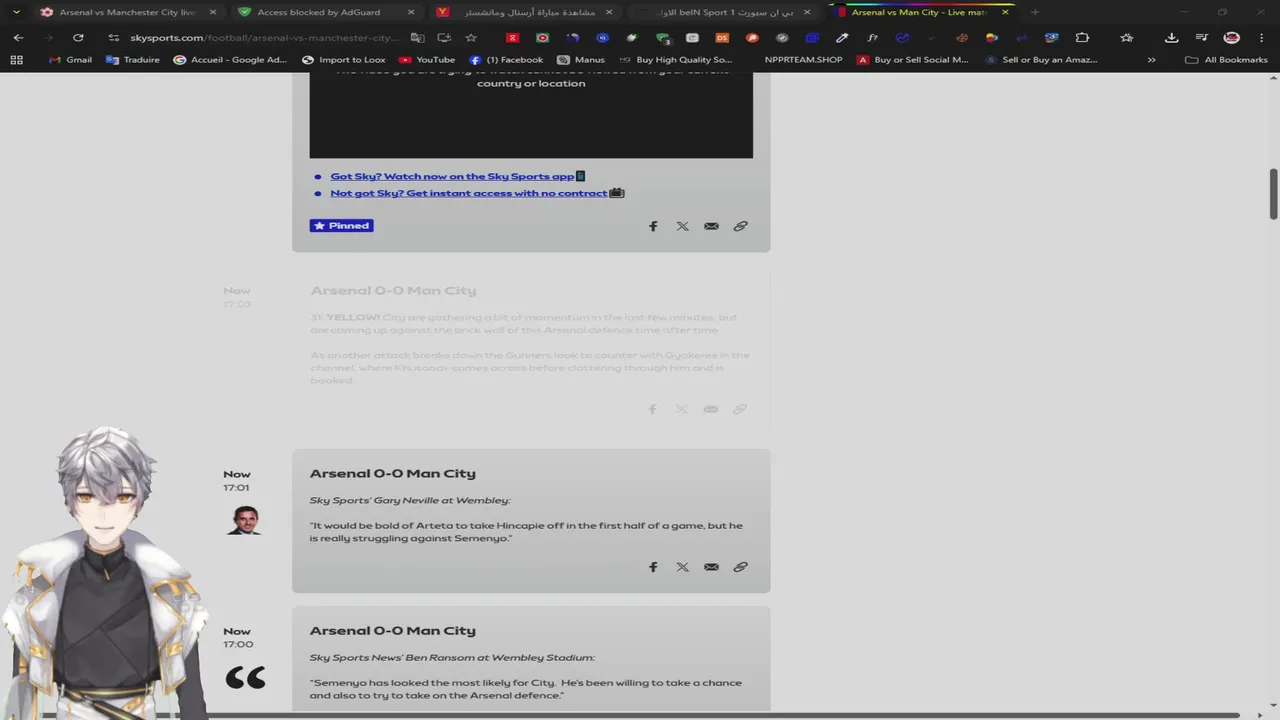The width and height of the screenshot is (1280, 720).
Task: Click the vertical page scrollbar thumb
Action: pyautogui.click(x=1274, y=194)
